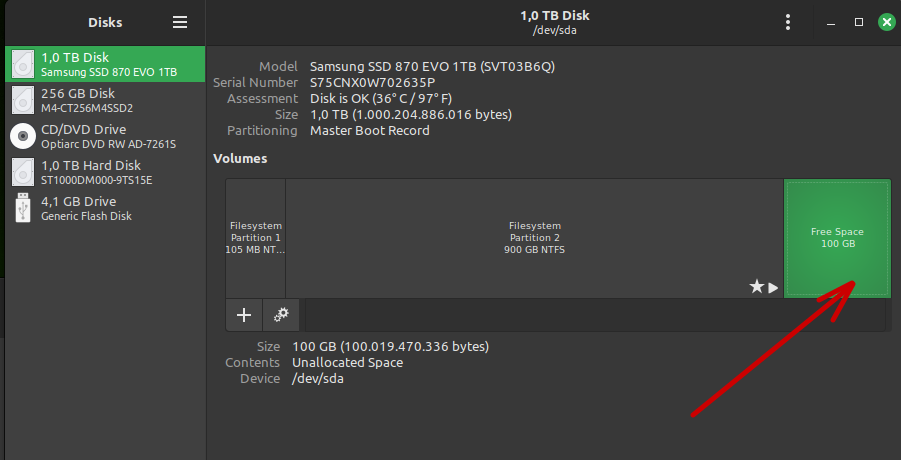Screen dimensions: 901x460
Task: Select Partition 2 900 GB NTFS volume
Action: [534, 238]
